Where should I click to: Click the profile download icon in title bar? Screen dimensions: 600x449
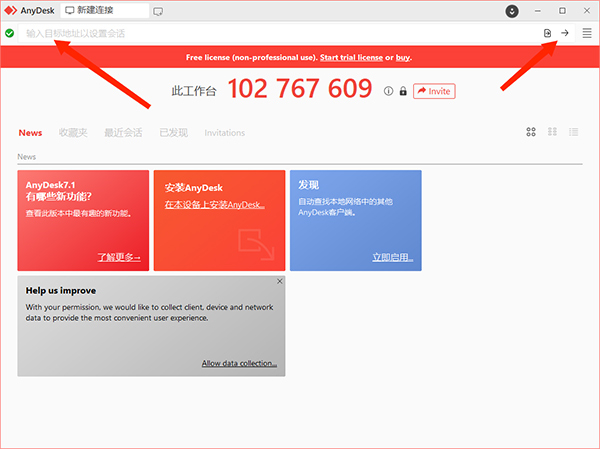(x=512, y=11)
